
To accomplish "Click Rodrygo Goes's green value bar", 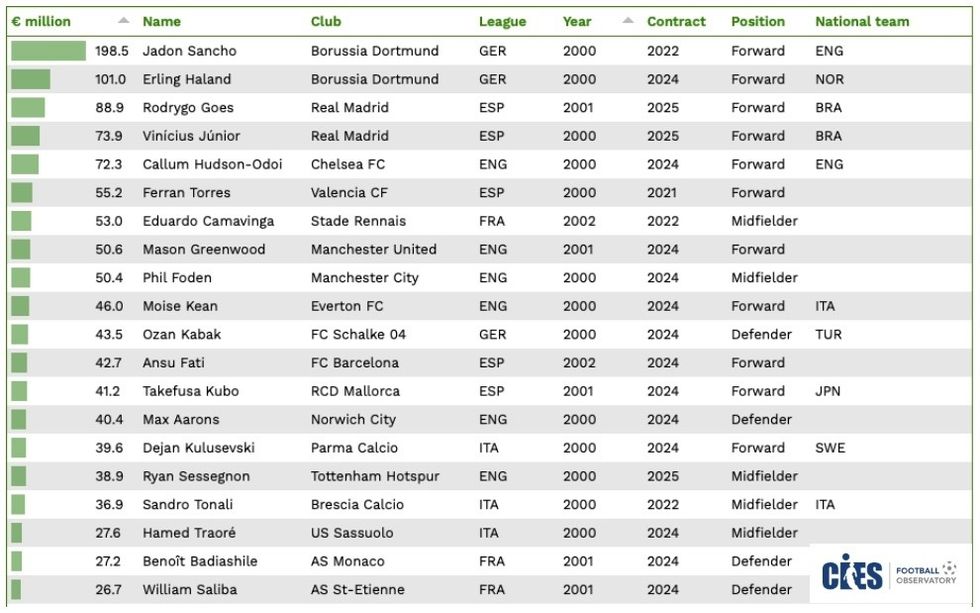I will [28, 108].
